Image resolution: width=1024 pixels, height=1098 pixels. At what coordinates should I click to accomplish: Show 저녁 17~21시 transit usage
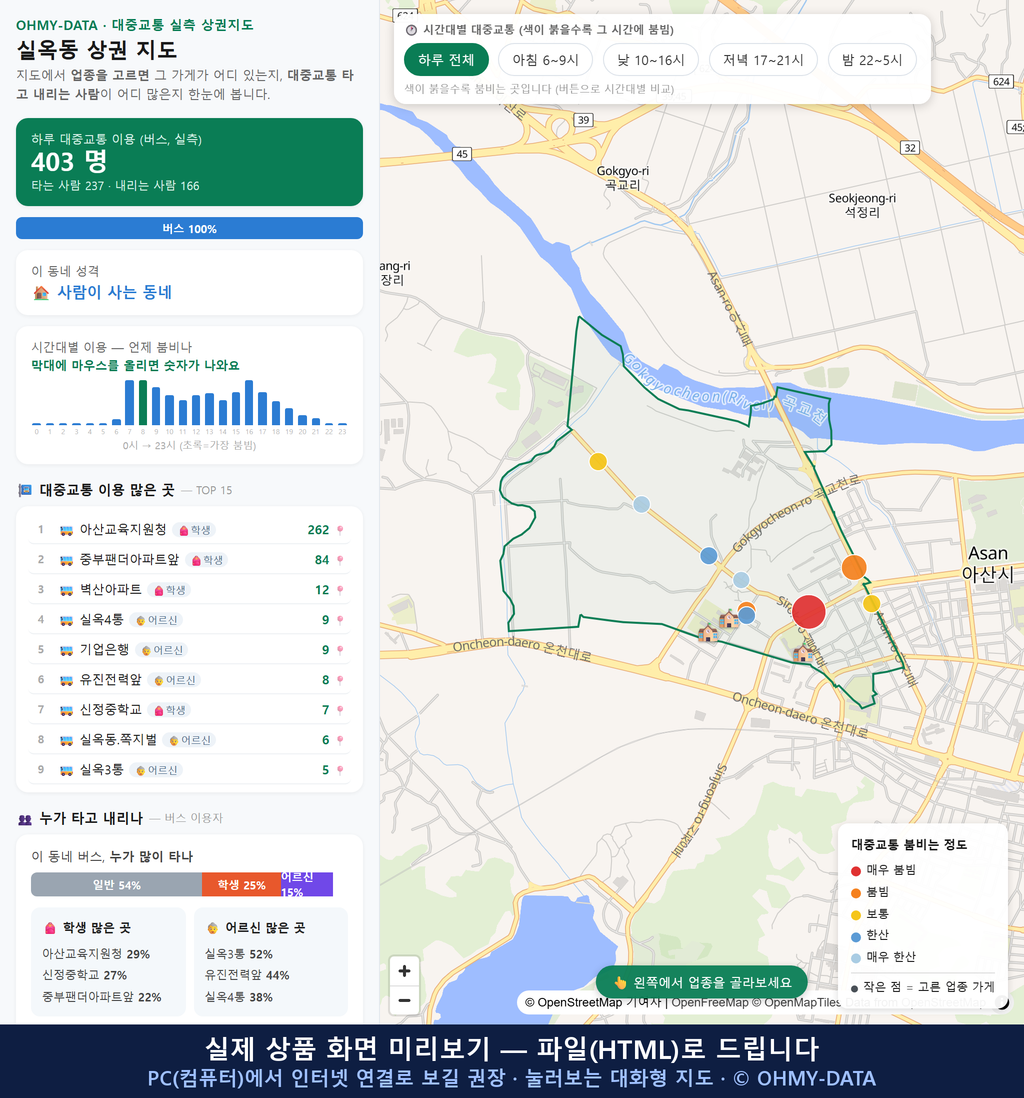click(763, 60)
